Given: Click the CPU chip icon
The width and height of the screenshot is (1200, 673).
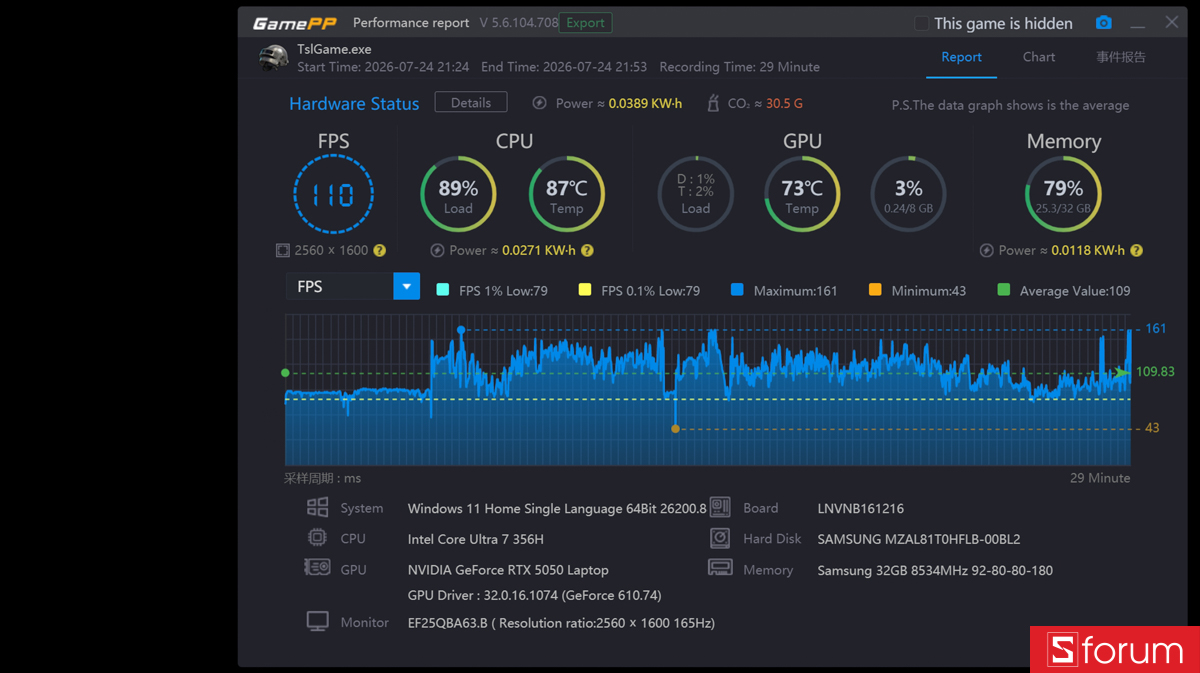Looking at the screenshot, I should click(317, 538).
